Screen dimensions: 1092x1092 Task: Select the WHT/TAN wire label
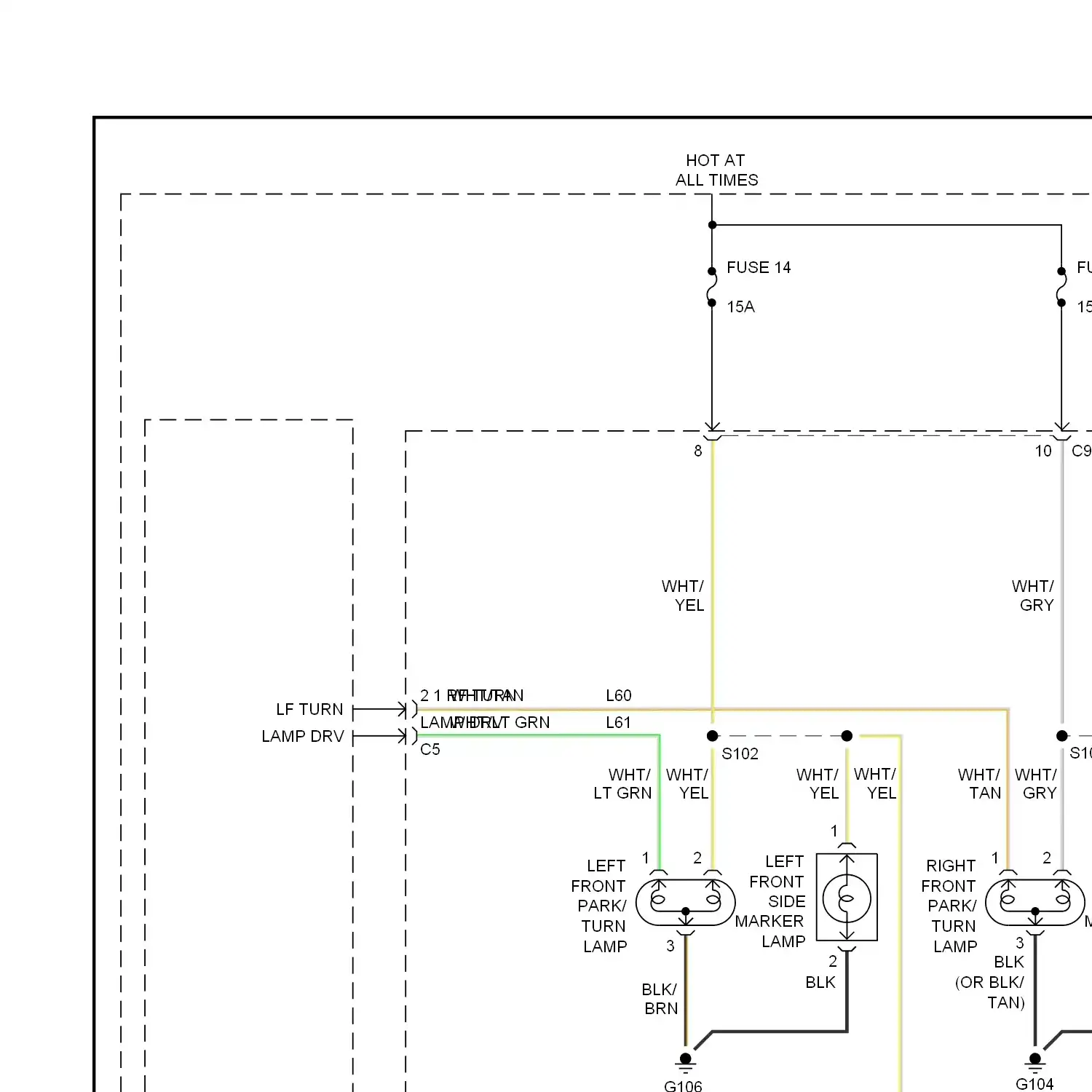pos(980,784)
